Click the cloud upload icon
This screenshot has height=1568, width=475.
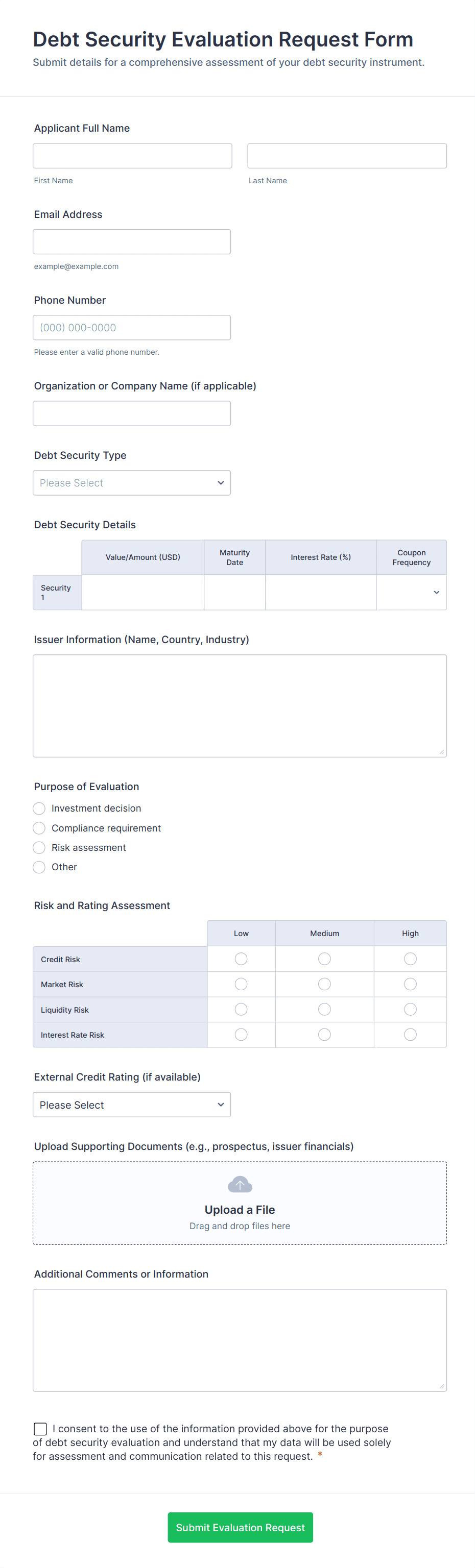coord(240,1184)
